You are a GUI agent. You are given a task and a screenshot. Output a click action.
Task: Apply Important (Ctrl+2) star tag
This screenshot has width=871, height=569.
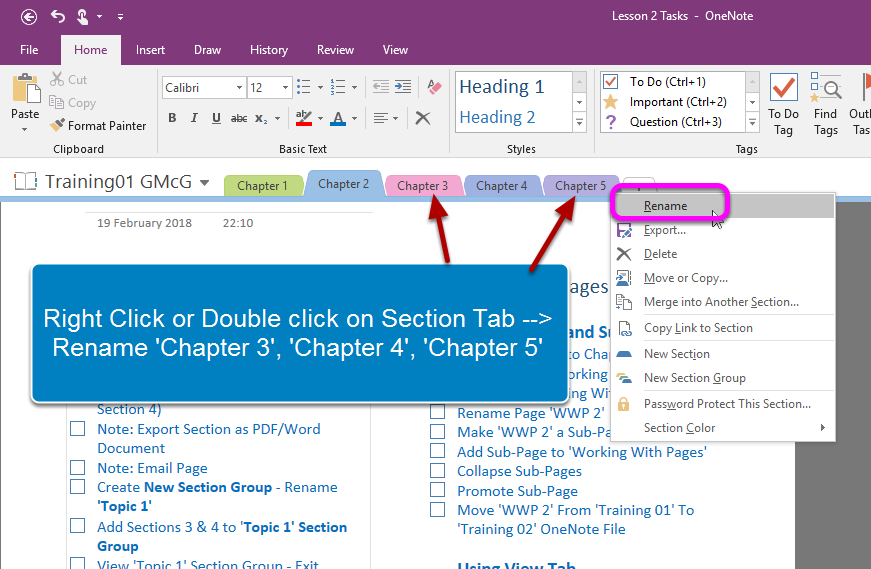673,102
